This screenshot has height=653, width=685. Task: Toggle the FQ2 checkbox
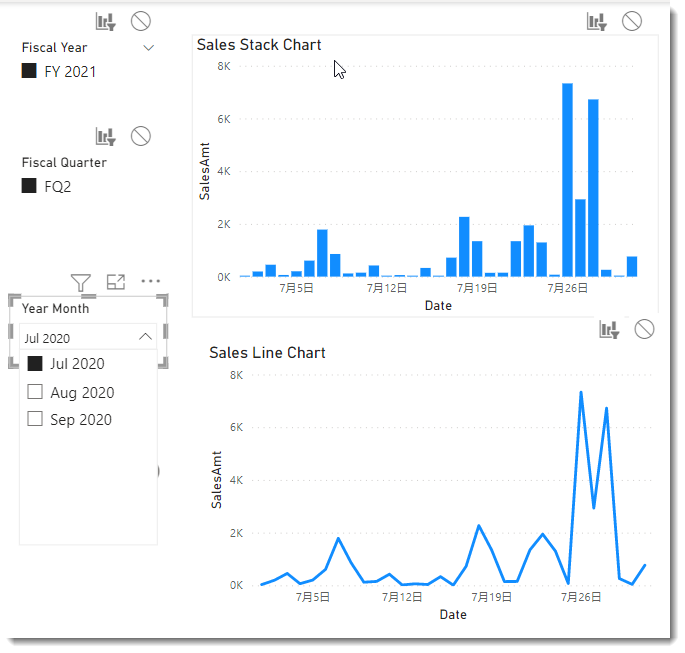click(x=29, y=186)
